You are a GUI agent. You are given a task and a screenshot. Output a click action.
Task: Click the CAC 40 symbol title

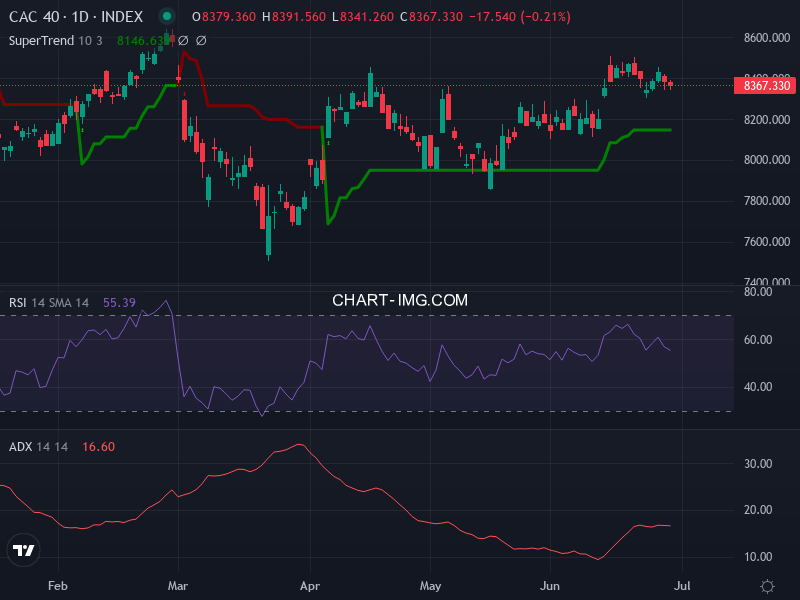tap(76, 17)
